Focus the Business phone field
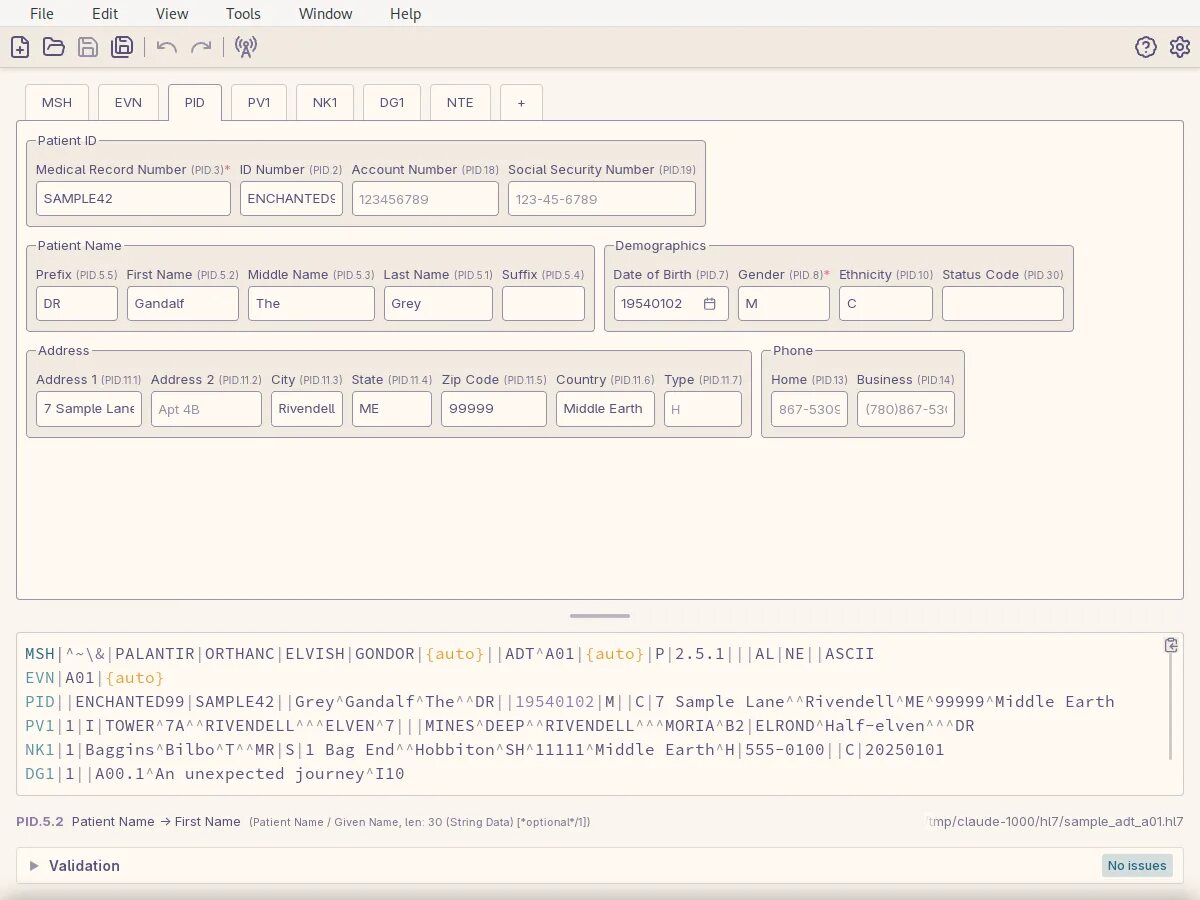Screen dimensions: 1200x900 906,409
